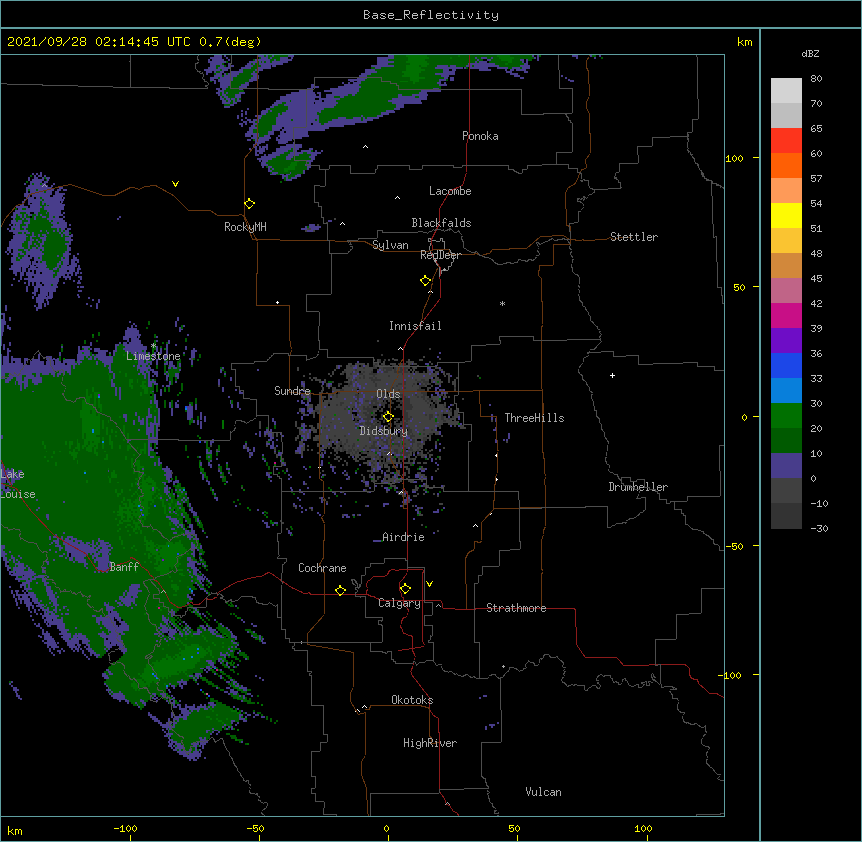Click the -50 tick on right axis
The height and width of the screenshot is (842, 862).
(x=734, y=546)
